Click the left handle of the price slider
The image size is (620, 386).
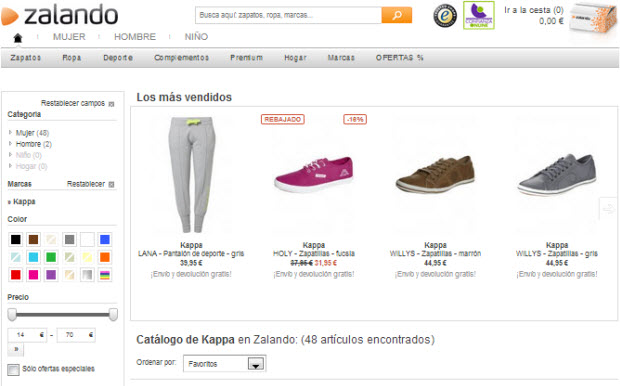[x=12, y=315]
